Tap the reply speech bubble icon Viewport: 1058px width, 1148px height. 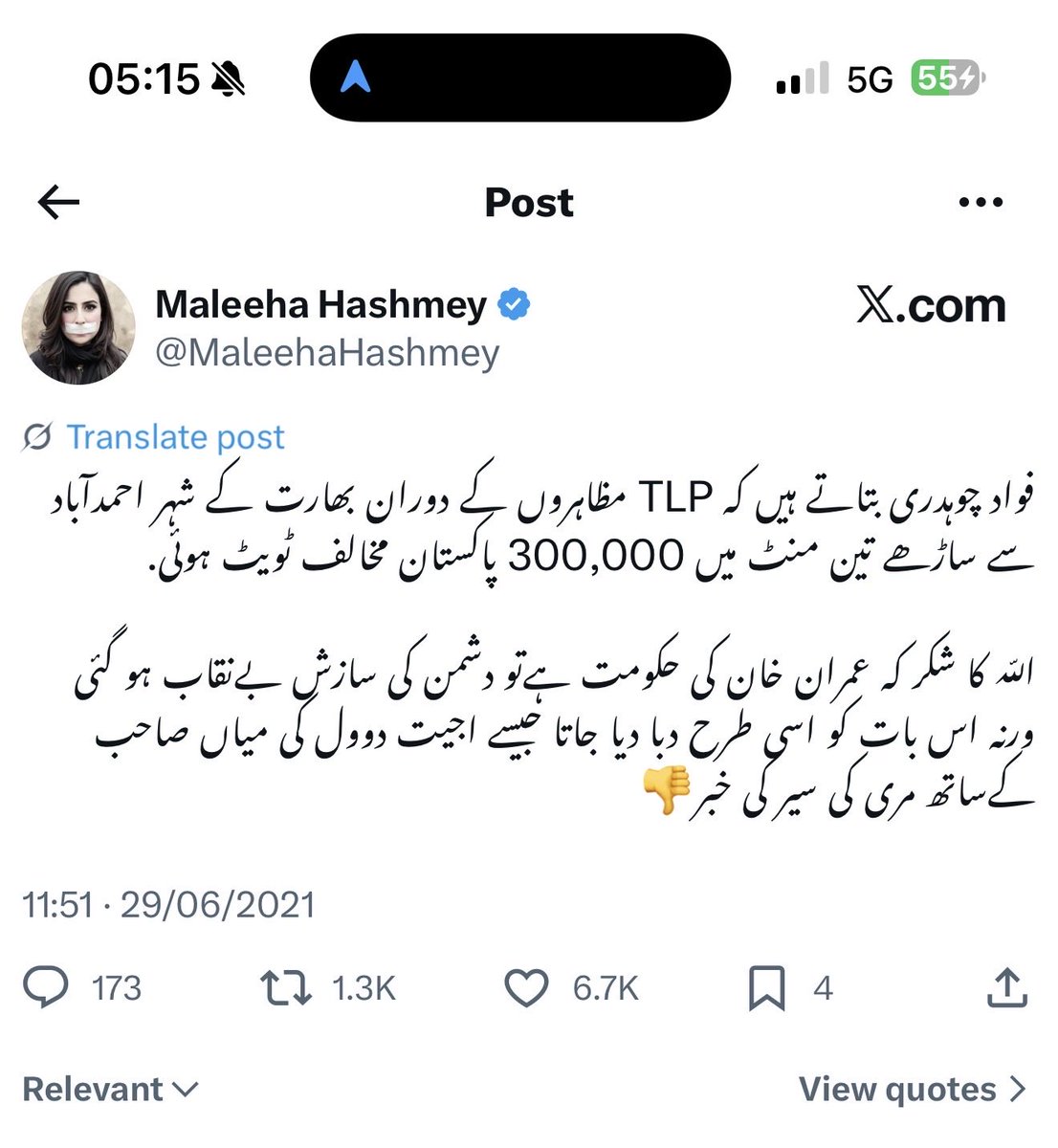pyautogui.click(x=45, y=987)
